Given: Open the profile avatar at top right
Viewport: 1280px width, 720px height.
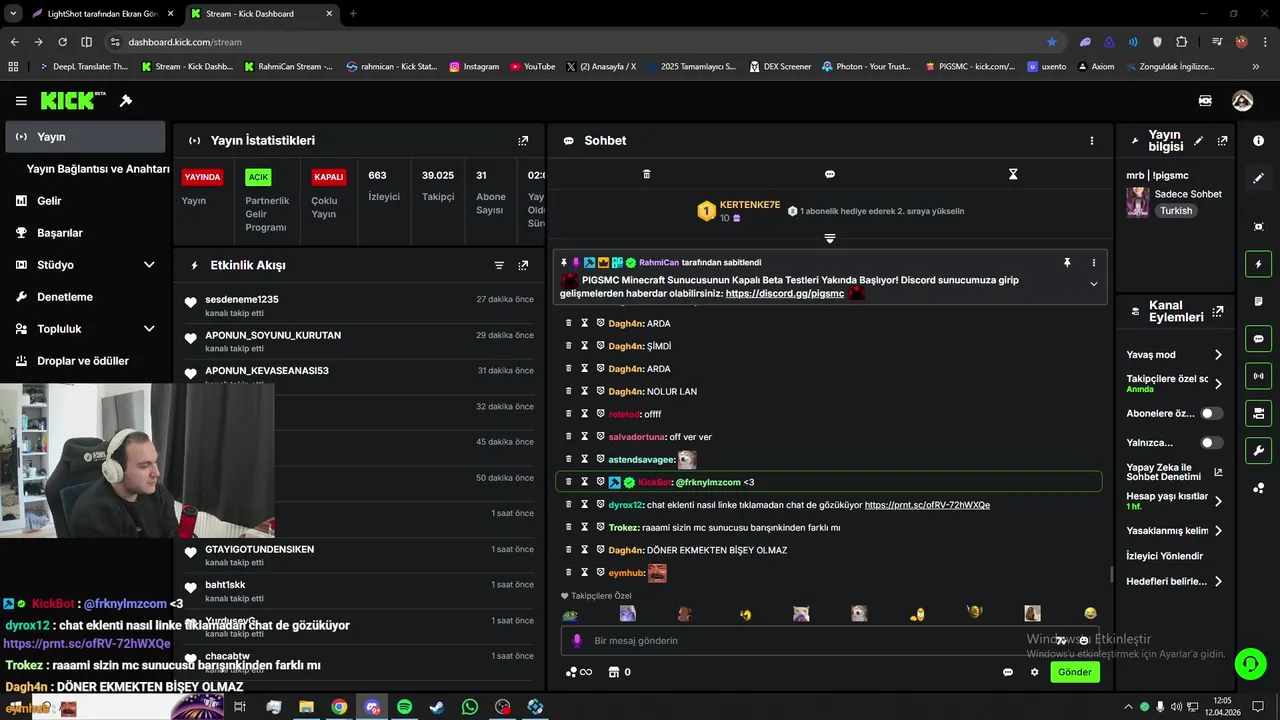Looking at the screenshot, I should (x=1242, y=101).
